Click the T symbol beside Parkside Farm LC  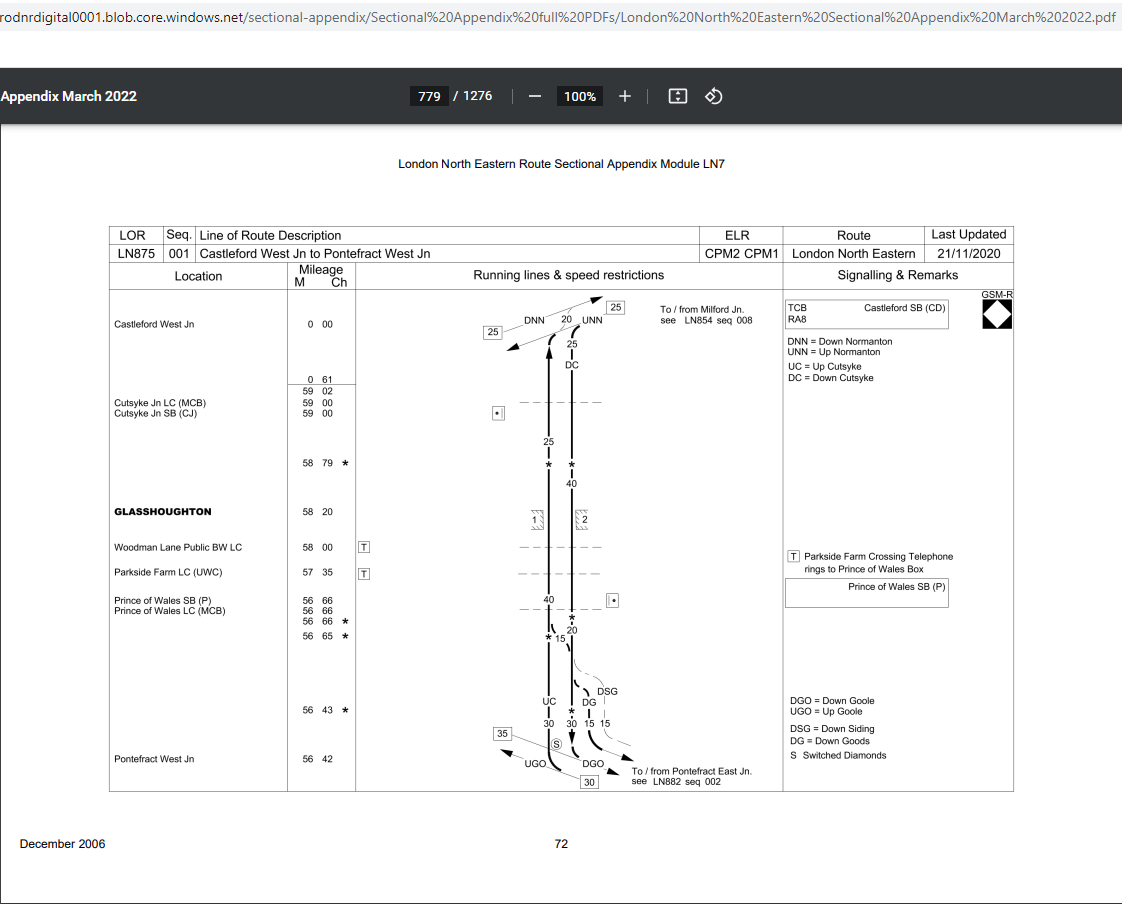[364, 573]
